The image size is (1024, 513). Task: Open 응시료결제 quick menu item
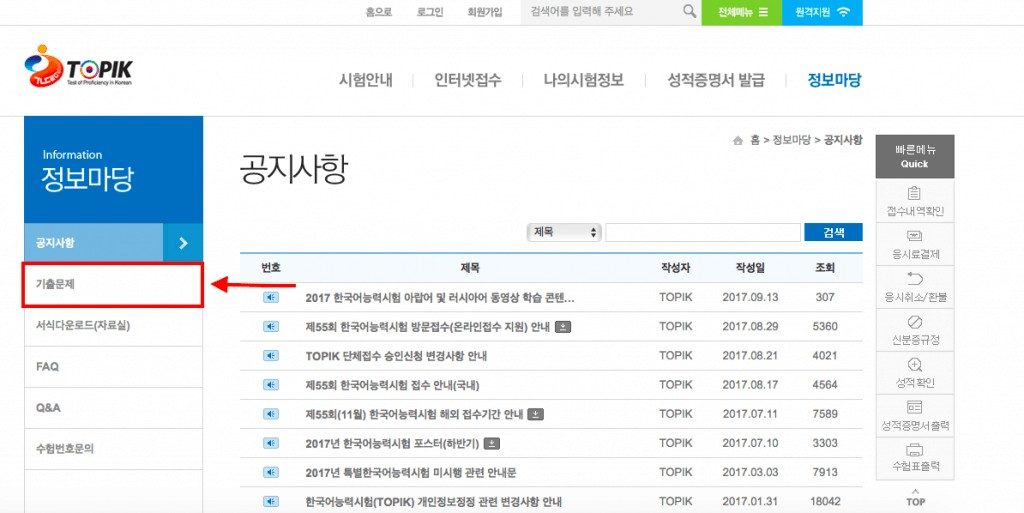pos(914,244)
